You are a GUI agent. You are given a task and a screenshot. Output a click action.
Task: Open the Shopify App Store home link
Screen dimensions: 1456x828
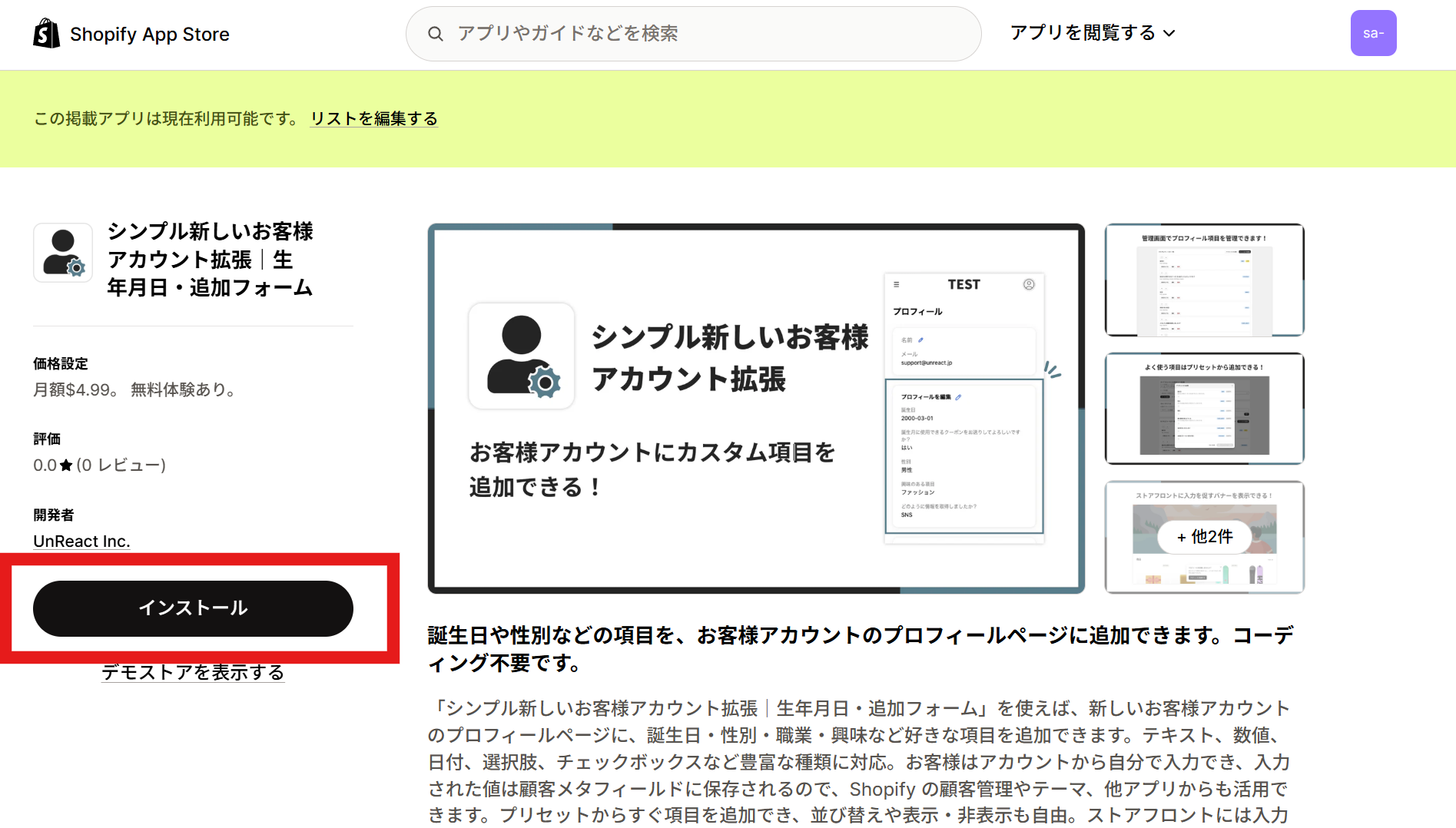coord(131,34)
